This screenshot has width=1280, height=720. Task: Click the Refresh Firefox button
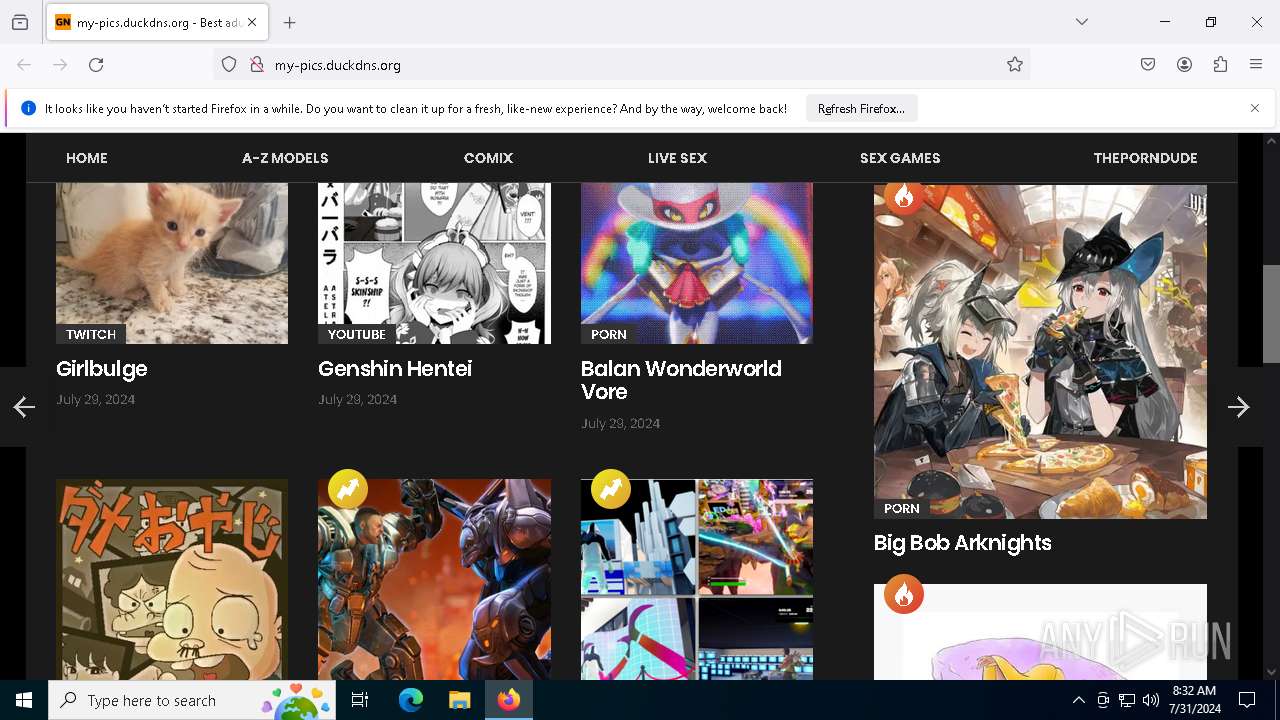coord(861,109)
